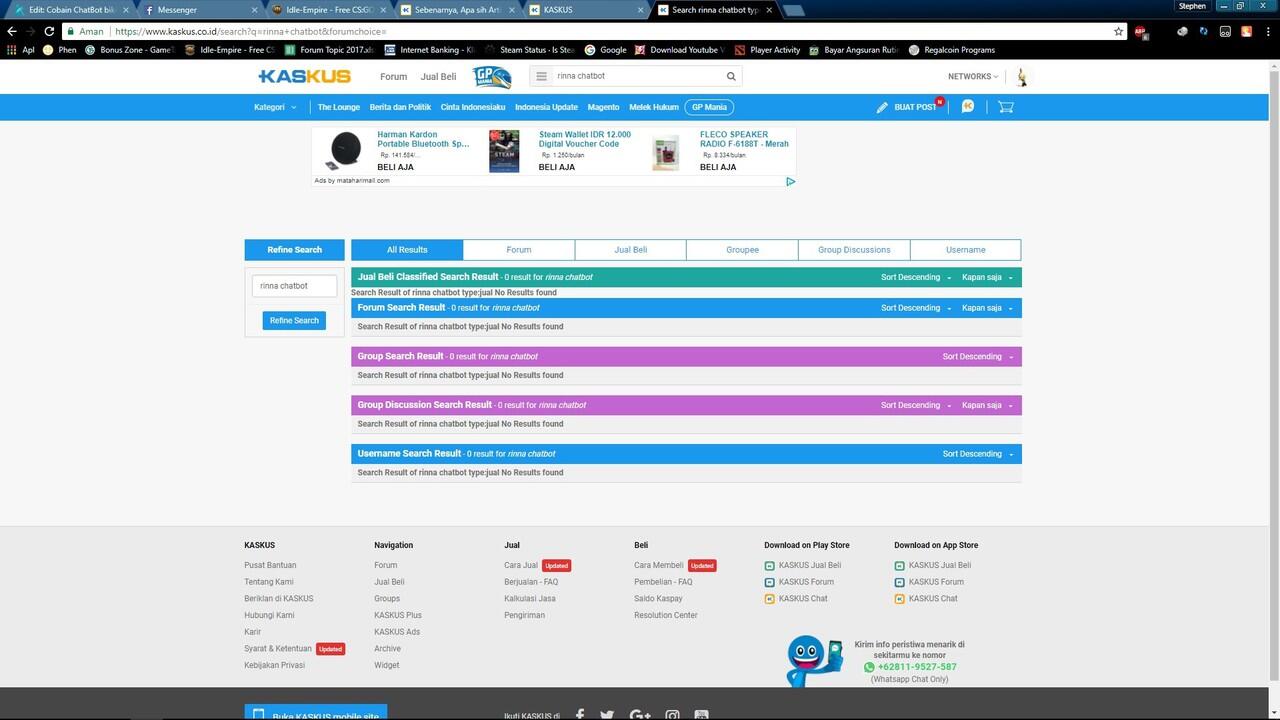This screenshot has height=720, width=1280.
Task: Open Kalkulasi Jasa in the Jual column
Action: [530, 599]
